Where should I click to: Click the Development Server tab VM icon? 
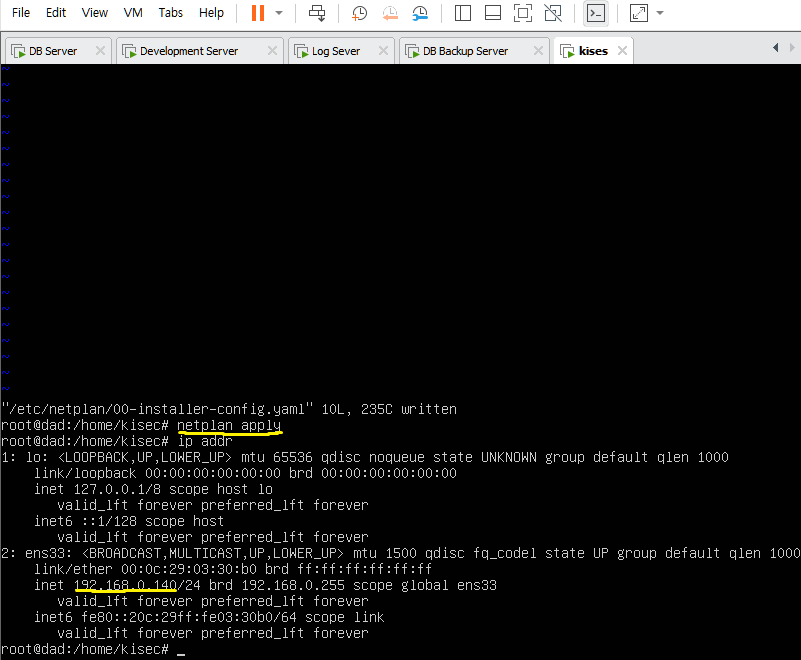[x=129, y=51]
